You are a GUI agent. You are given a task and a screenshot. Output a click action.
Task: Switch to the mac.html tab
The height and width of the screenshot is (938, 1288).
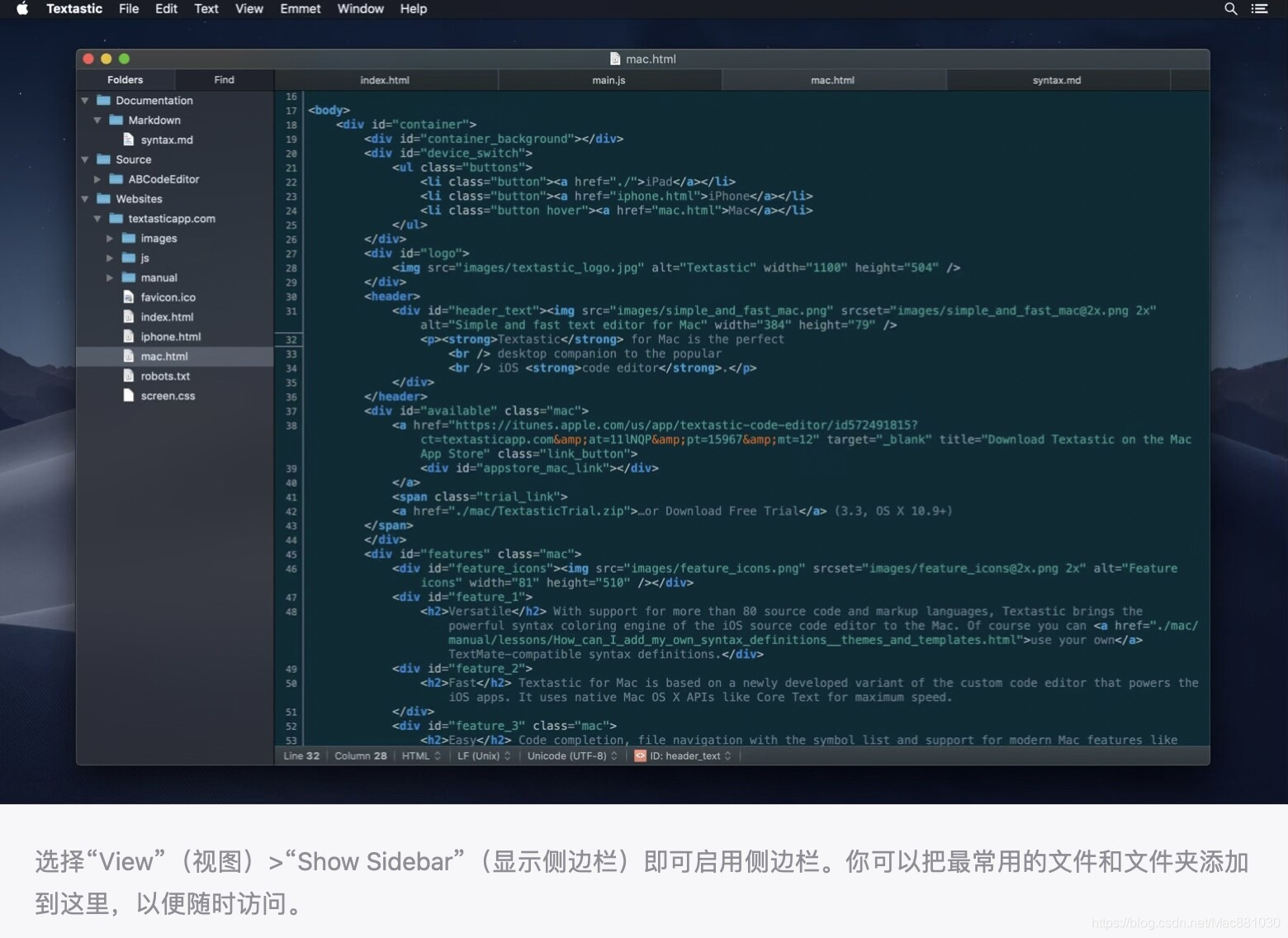[833, 80]
